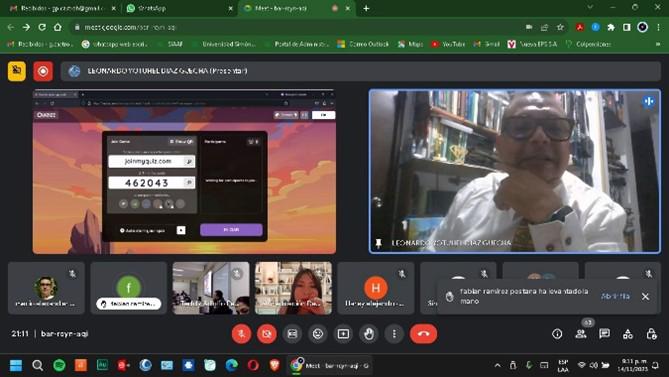This screenshot has height=377, width=669.
Task: Show the participants list panel
Action: point(581,334)
